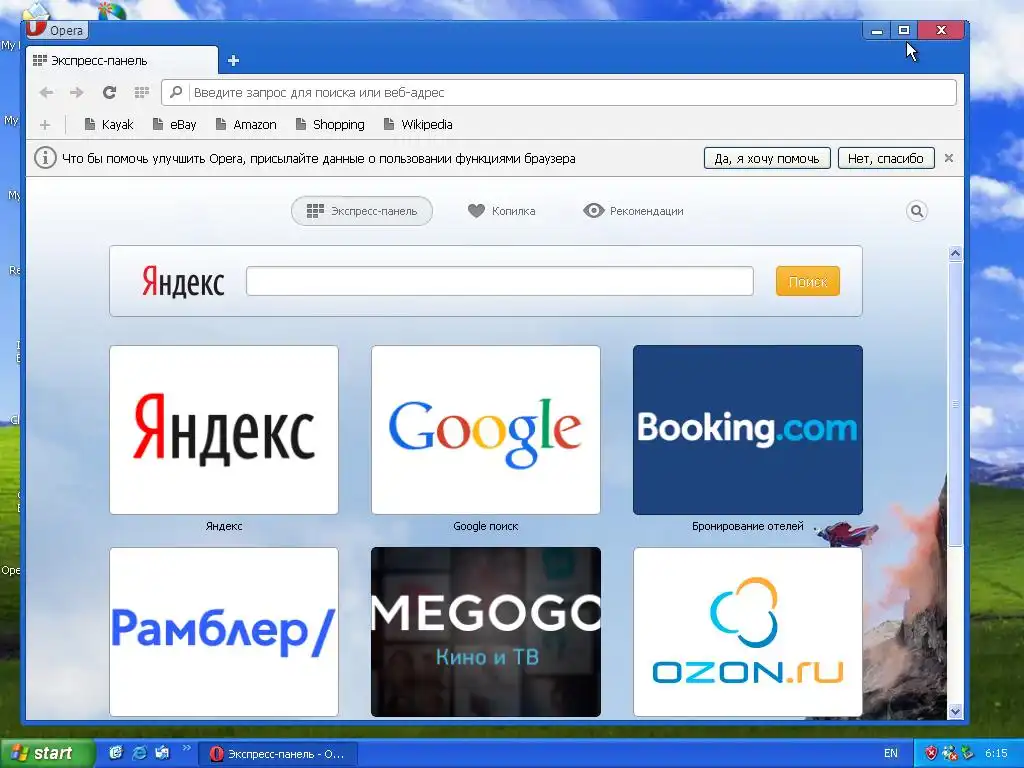Click the 'Бронирование отелей' caption
The width and height of the screenshot is (1024, 768).
[748, 526]
